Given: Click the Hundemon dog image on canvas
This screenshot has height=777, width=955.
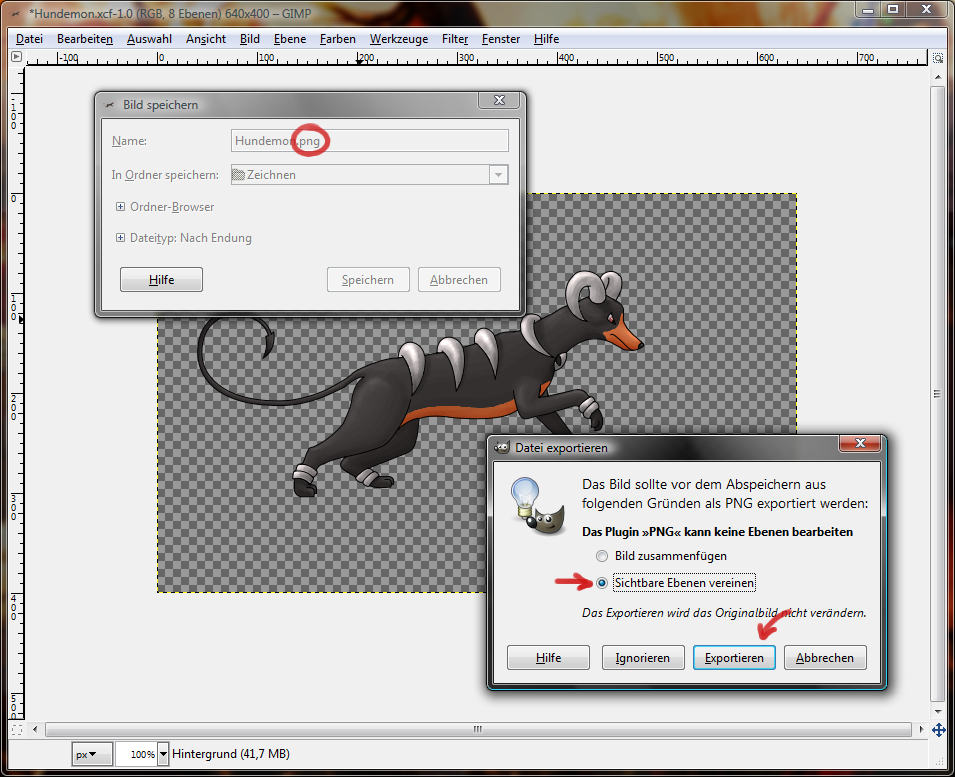Looking at the screenshot, I should 420,384.
